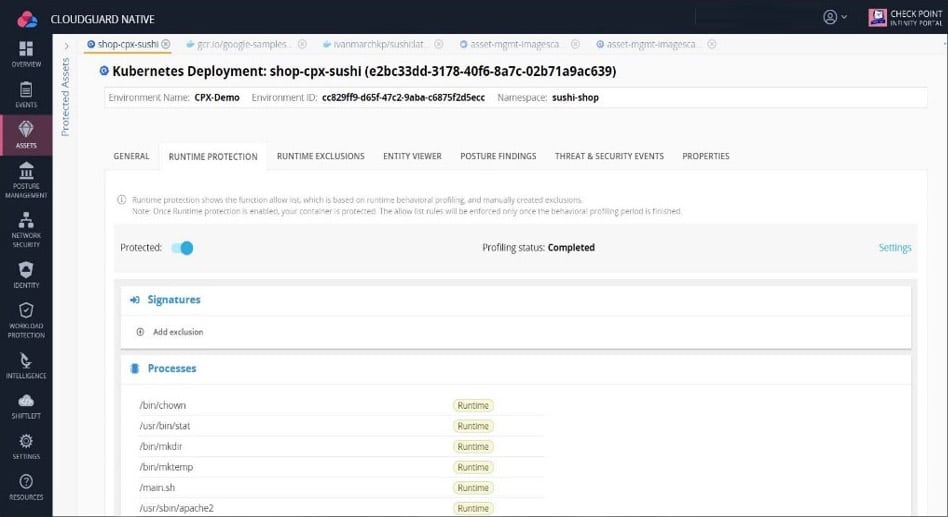Open Posture Management in sidebar

26,180
